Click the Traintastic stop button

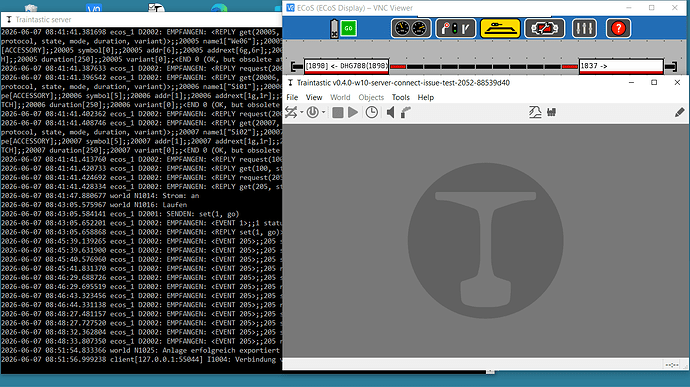pyautogui.click(x=338, y=113)
